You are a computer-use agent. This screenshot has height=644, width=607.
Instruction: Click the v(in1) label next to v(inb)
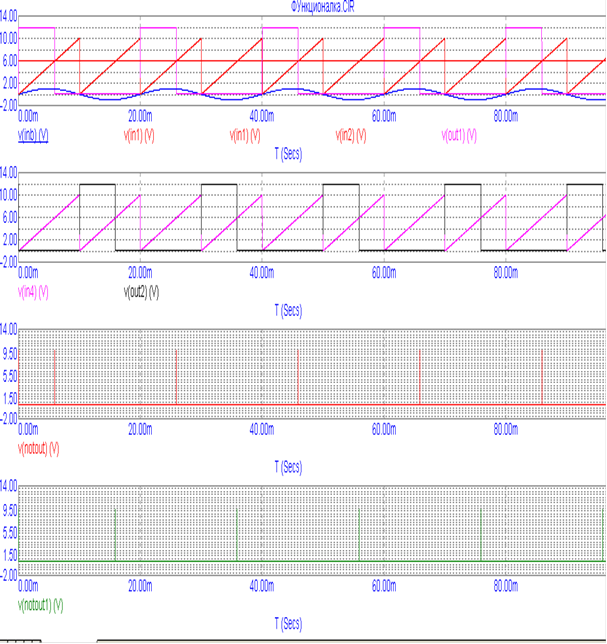(141, 134)
